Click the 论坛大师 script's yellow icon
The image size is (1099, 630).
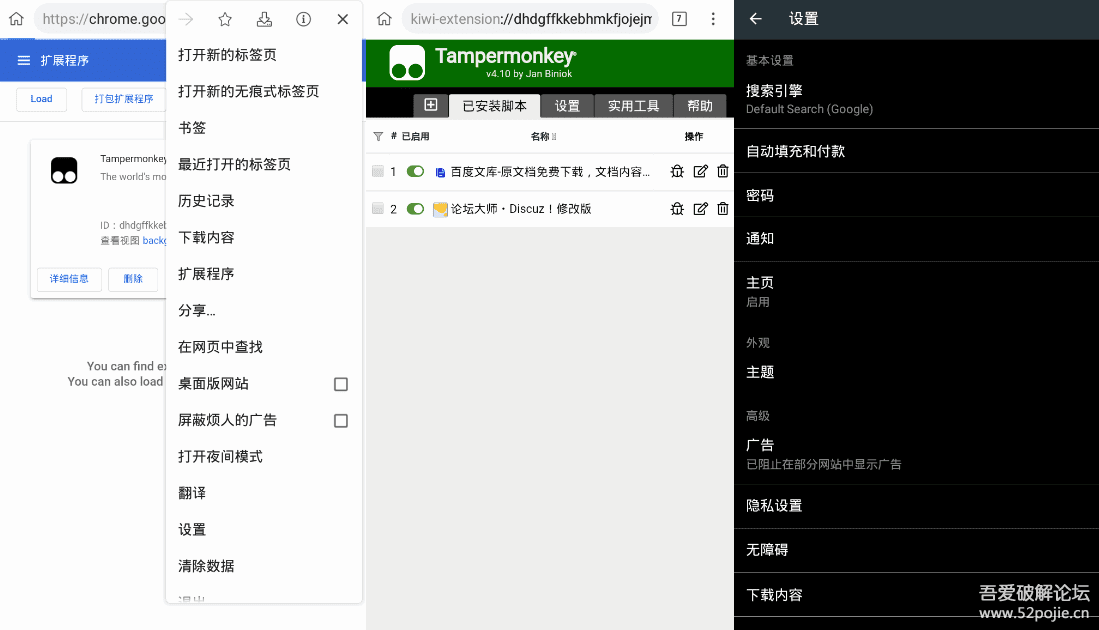(x=440, y=209)
